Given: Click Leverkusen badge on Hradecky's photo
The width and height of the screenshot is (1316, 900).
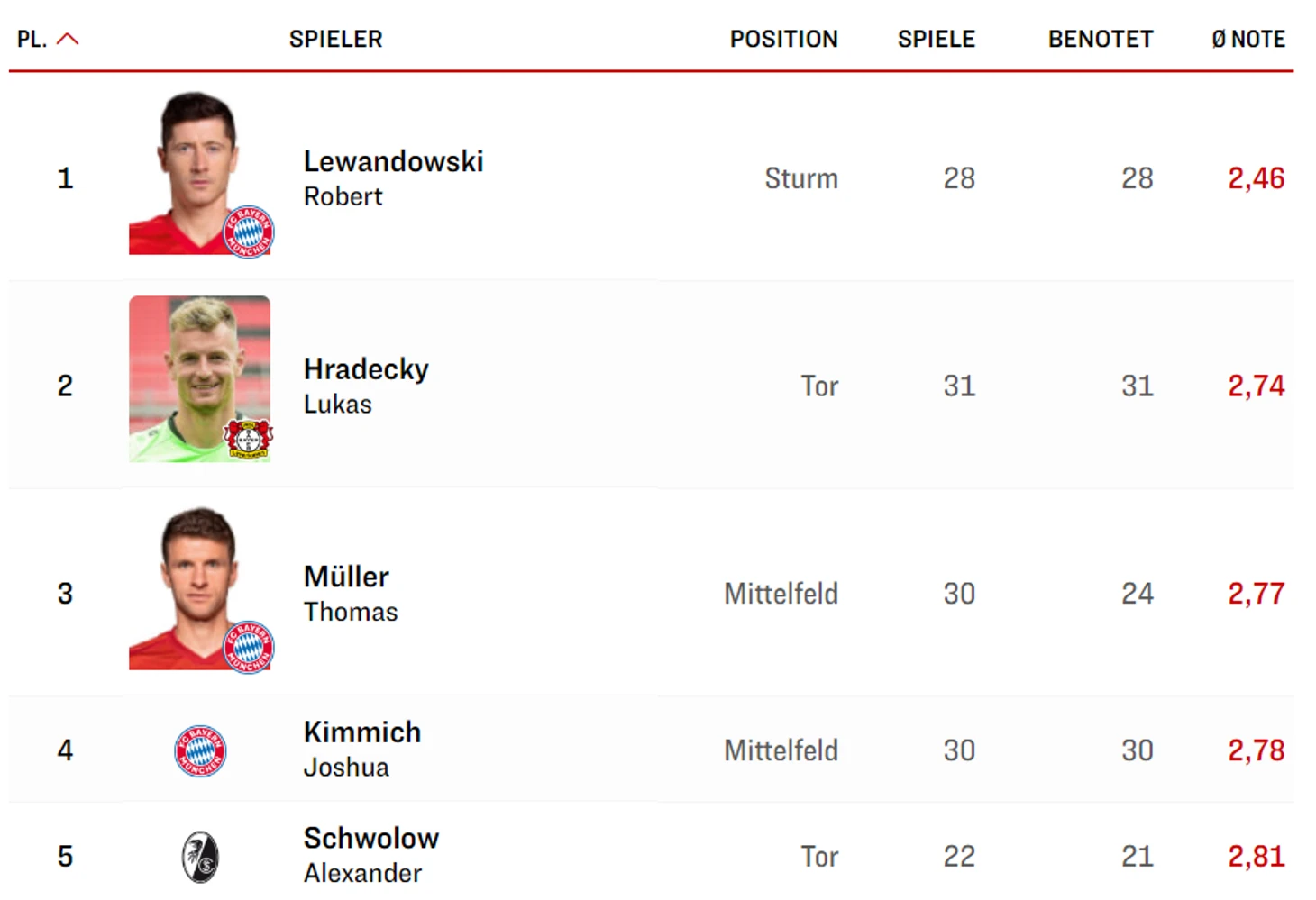Looking at the screenshot, I should tap(249, 439).
